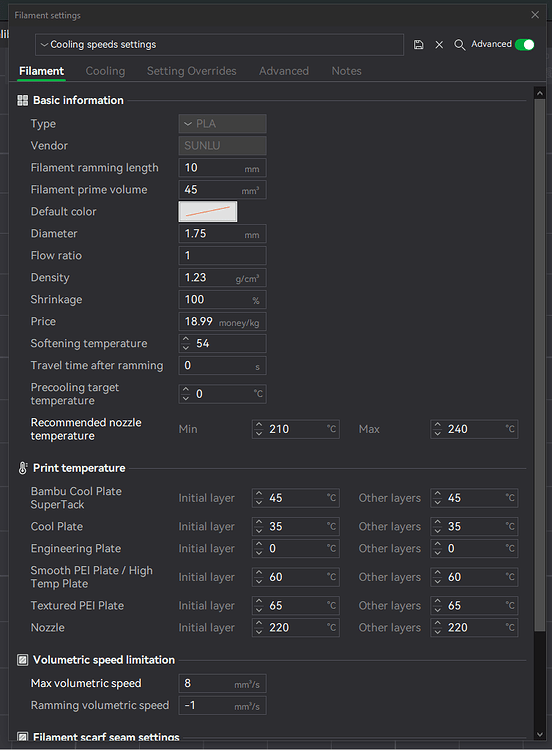Click the Print temperature thermometer icon
552x750 pixels.
[x=22, y=468]
